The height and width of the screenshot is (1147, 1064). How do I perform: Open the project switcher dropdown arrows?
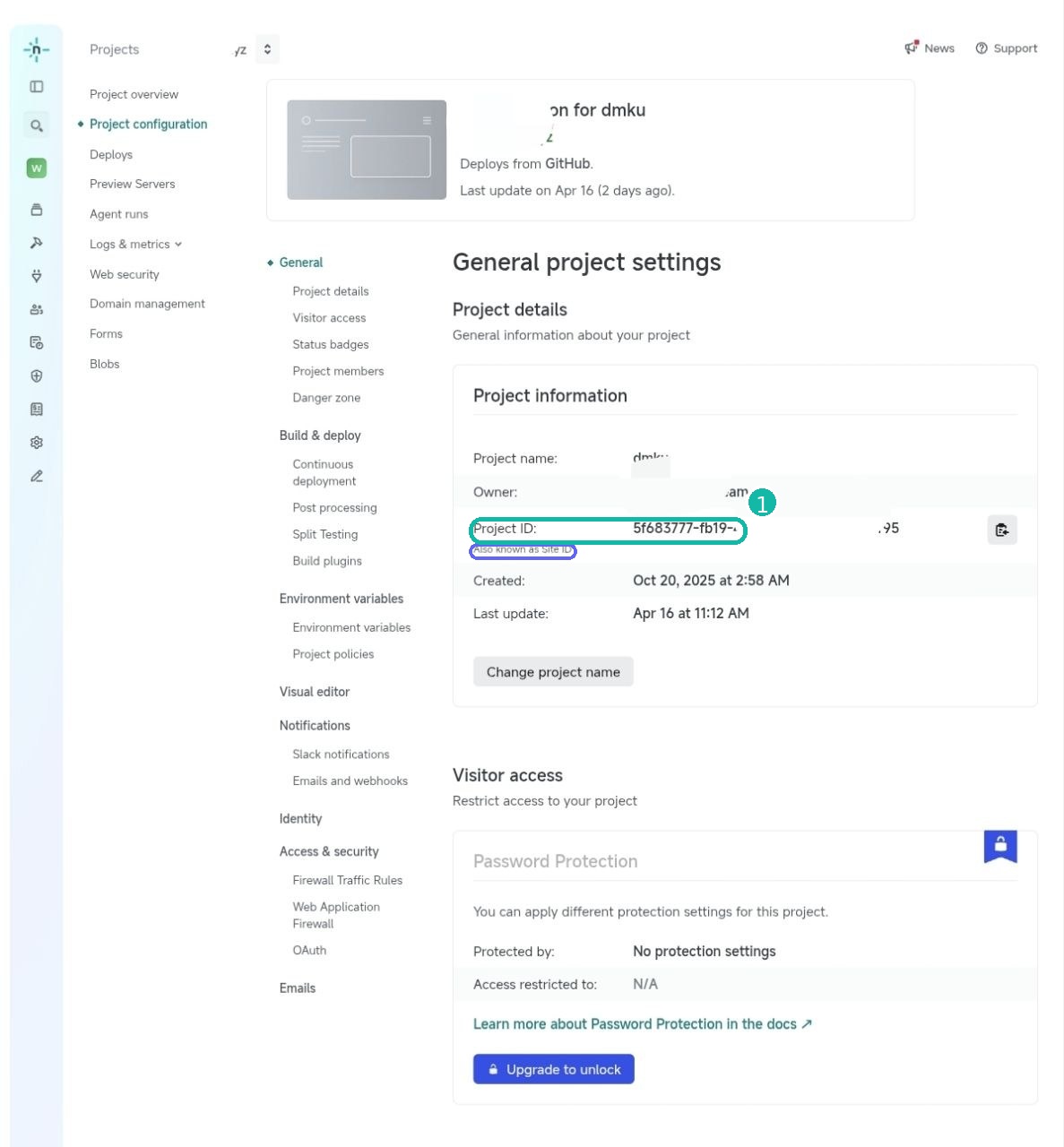pyautogui.click(x=267, y=48)
